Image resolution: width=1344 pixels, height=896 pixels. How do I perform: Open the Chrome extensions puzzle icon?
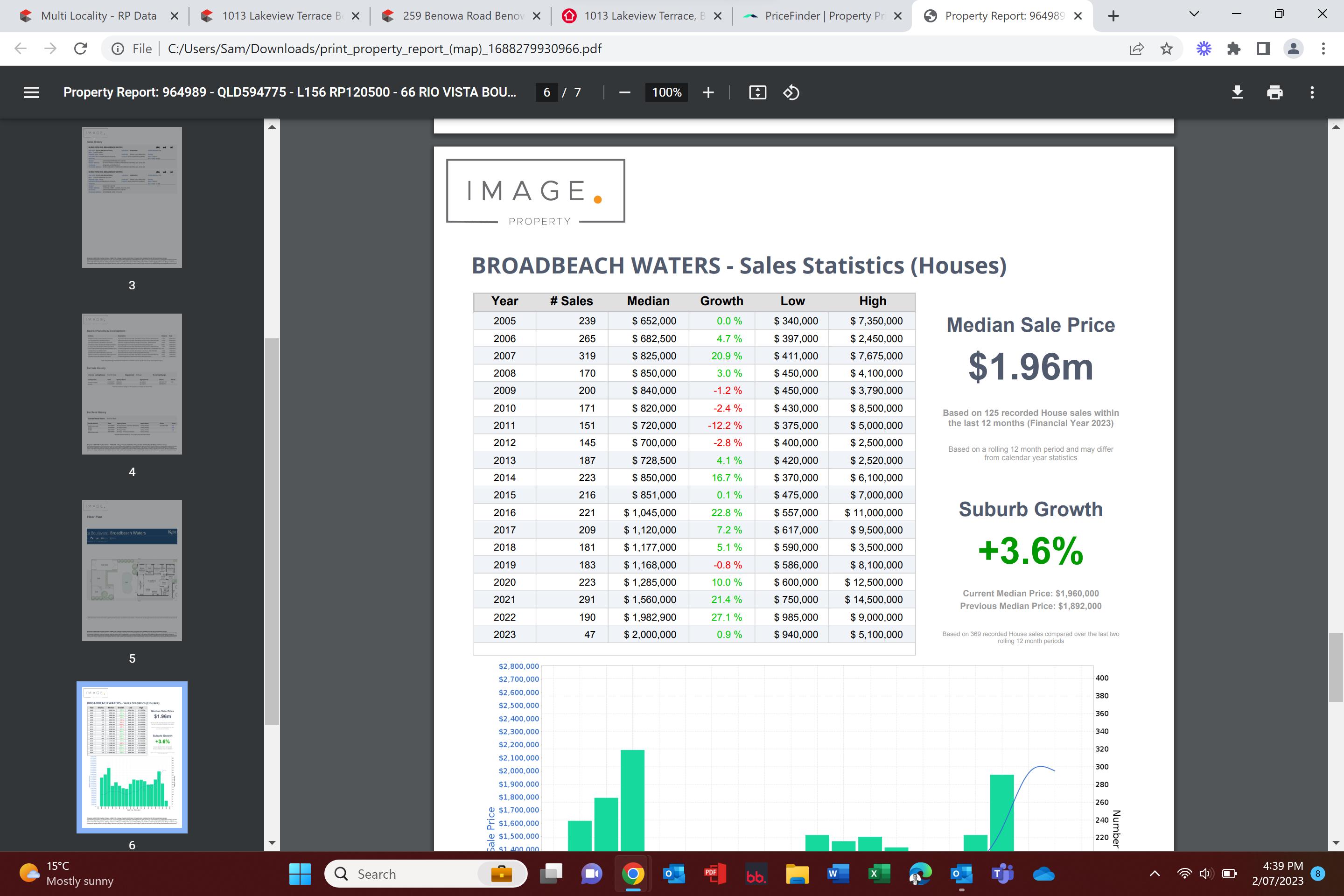point(1234,49)
